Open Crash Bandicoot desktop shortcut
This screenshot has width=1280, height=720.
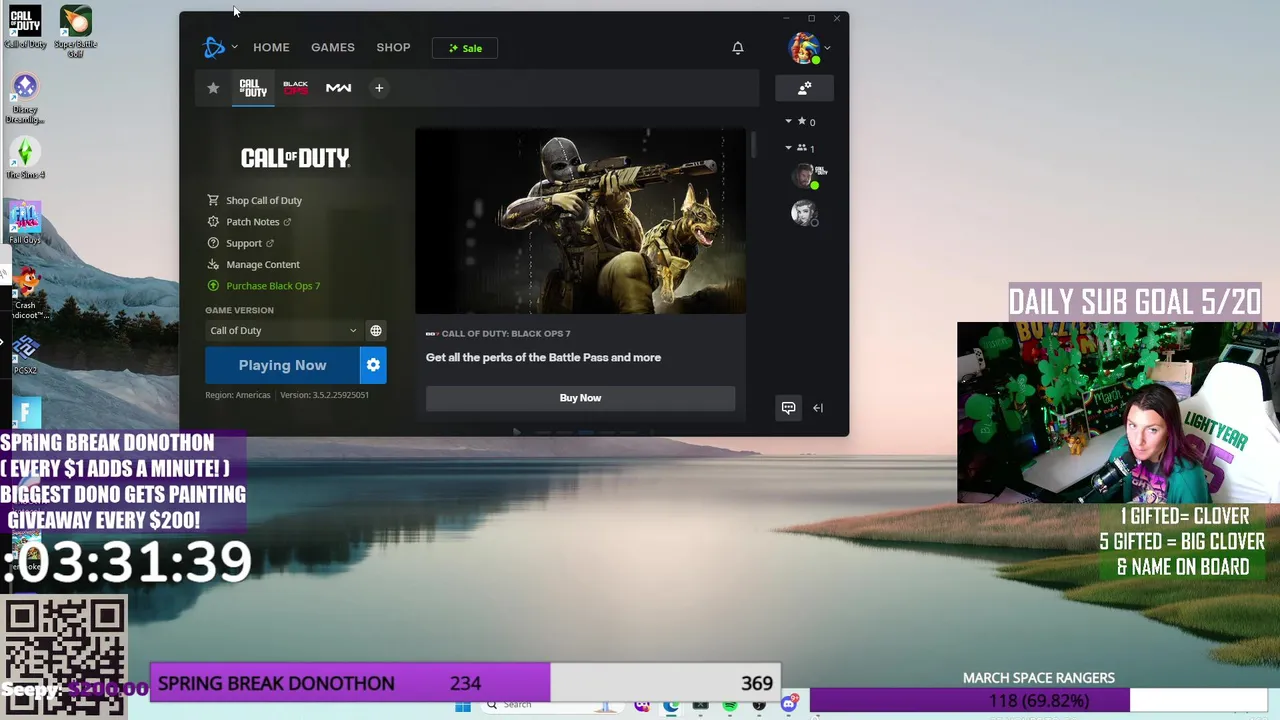click(x=25, y=294)
